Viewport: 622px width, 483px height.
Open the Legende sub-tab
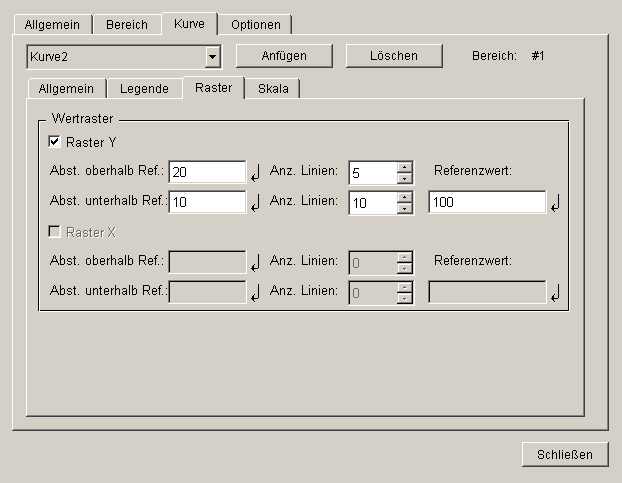coord(144,88)
